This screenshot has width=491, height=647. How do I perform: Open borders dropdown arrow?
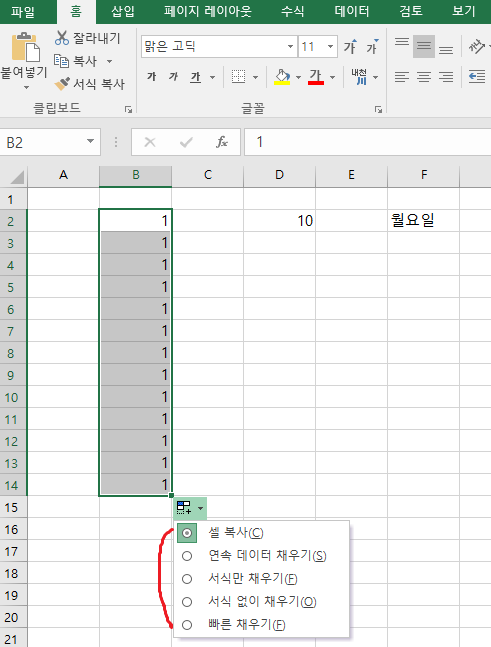click(255, 77)
